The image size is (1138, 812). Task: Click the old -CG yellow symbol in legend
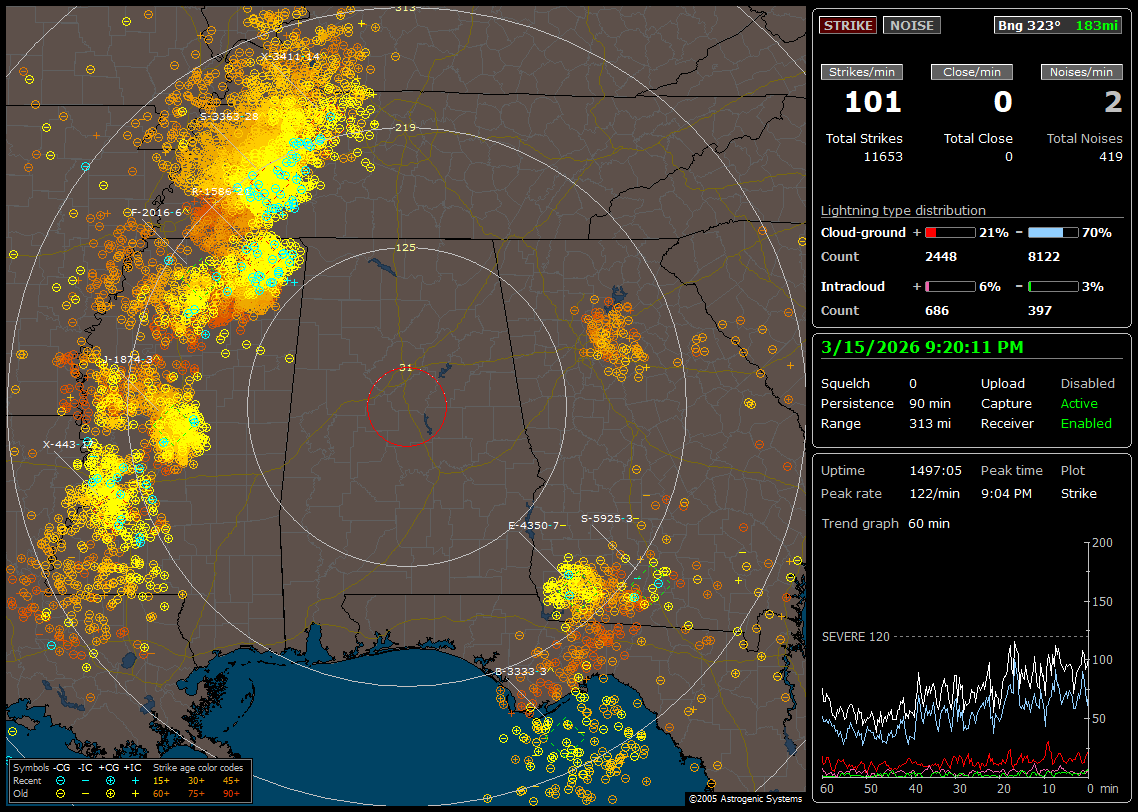pyautogui.click(x=61, y=793)
